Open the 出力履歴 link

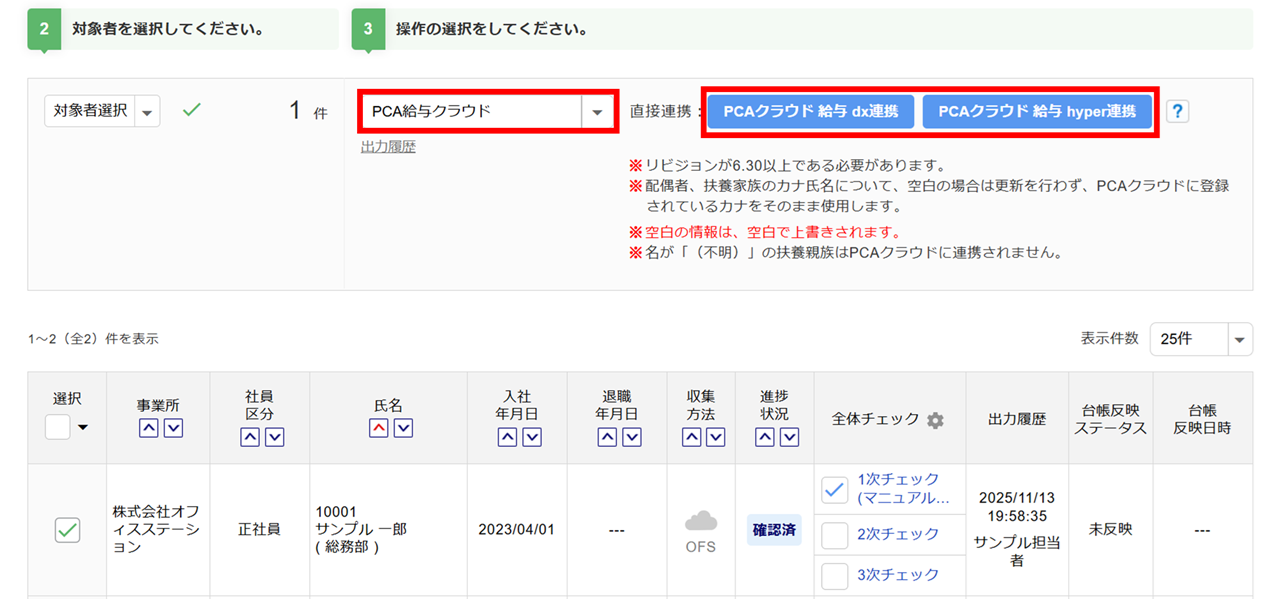[x=388, y=147]
